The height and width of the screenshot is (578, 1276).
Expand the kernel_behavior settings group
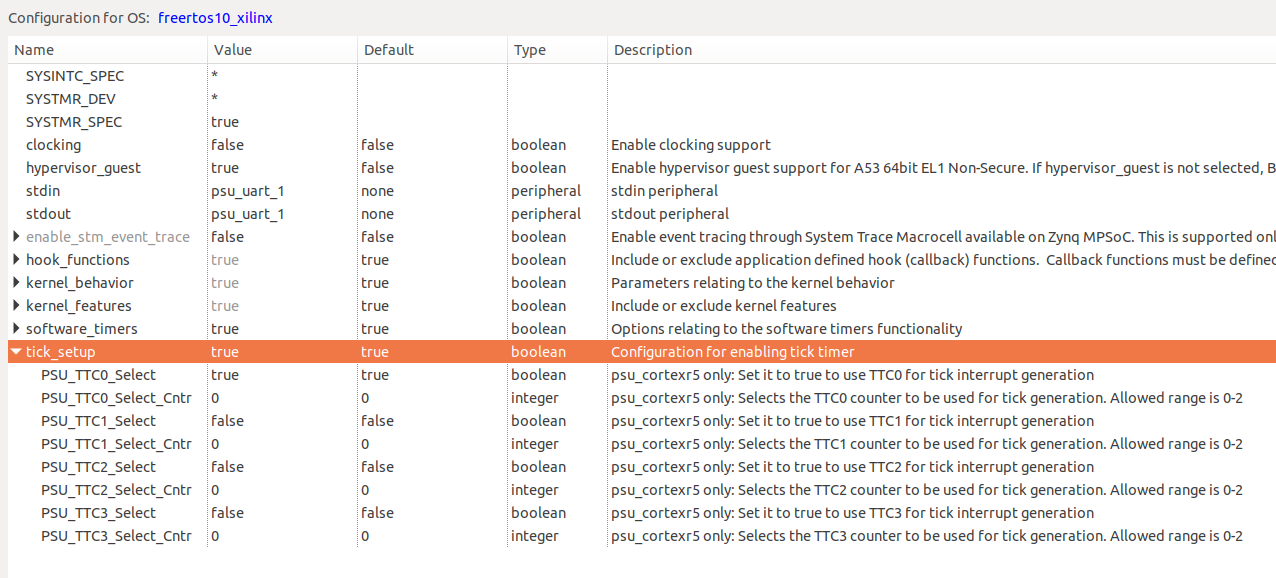[x=16, y=283]
